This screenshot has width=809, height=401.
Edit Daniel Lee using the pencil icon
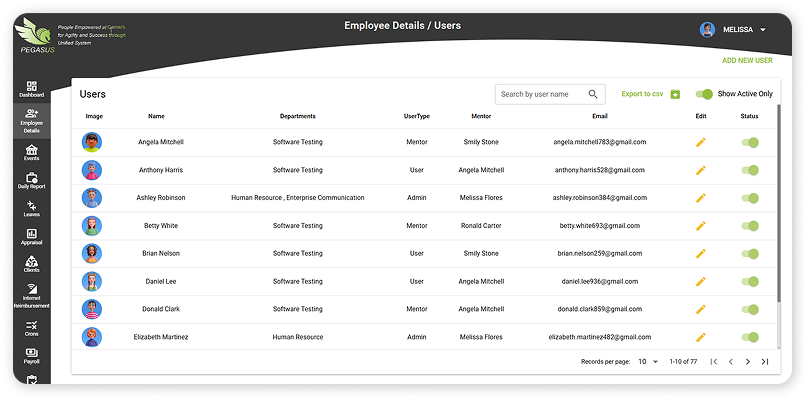coord(701,281)
